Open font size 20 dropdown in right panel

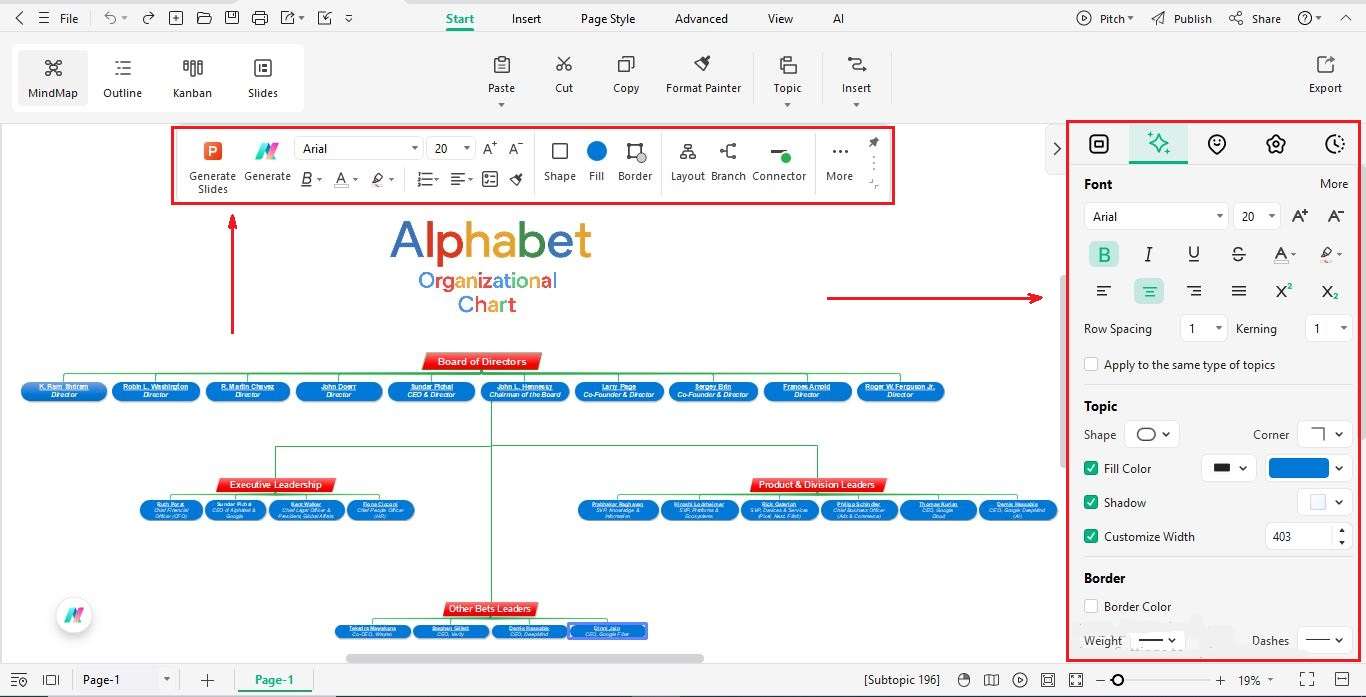pyautogui.click(x=1256, y=216)
